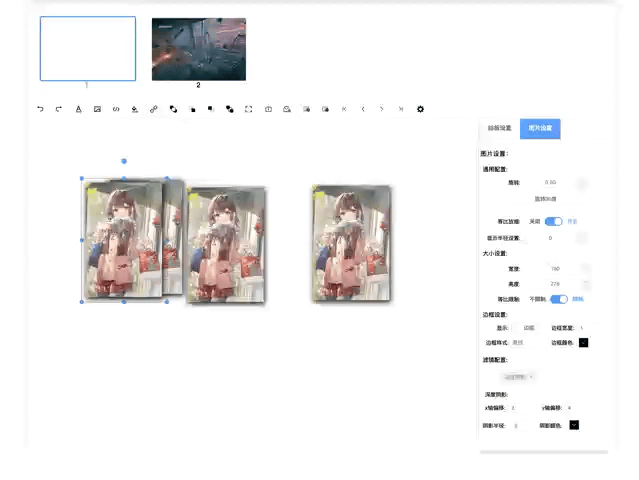
Task: Click the rotation handle above selected image
Action: [x=124, y=161]
